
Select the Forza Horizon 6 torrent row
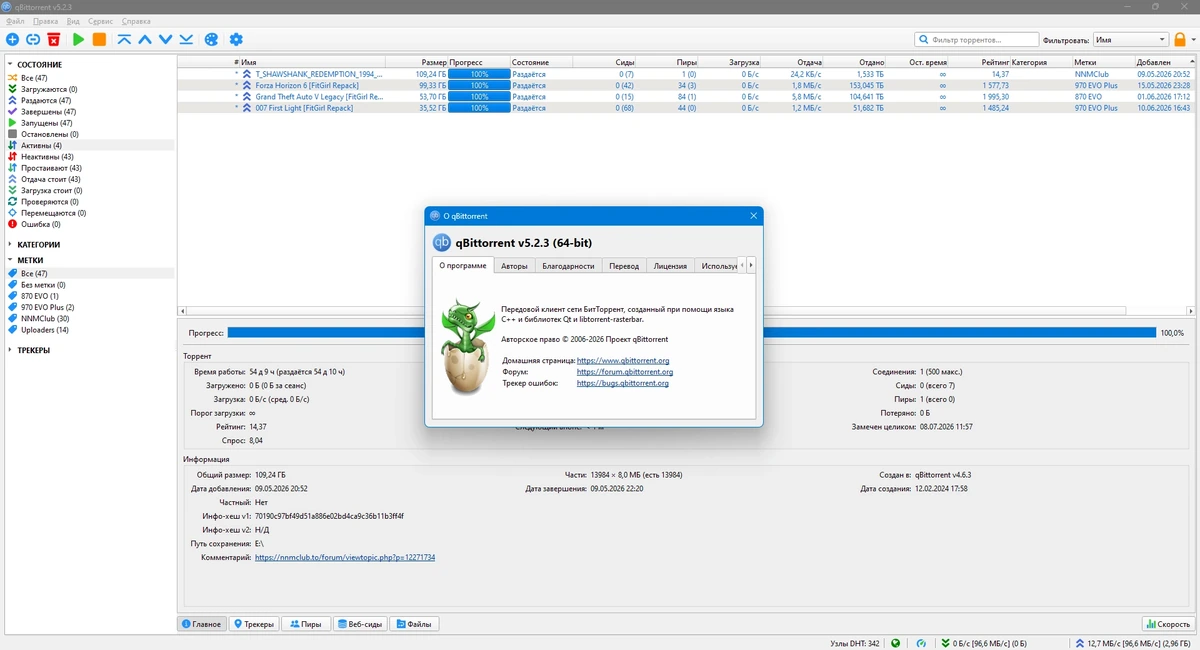coord(685,85)
